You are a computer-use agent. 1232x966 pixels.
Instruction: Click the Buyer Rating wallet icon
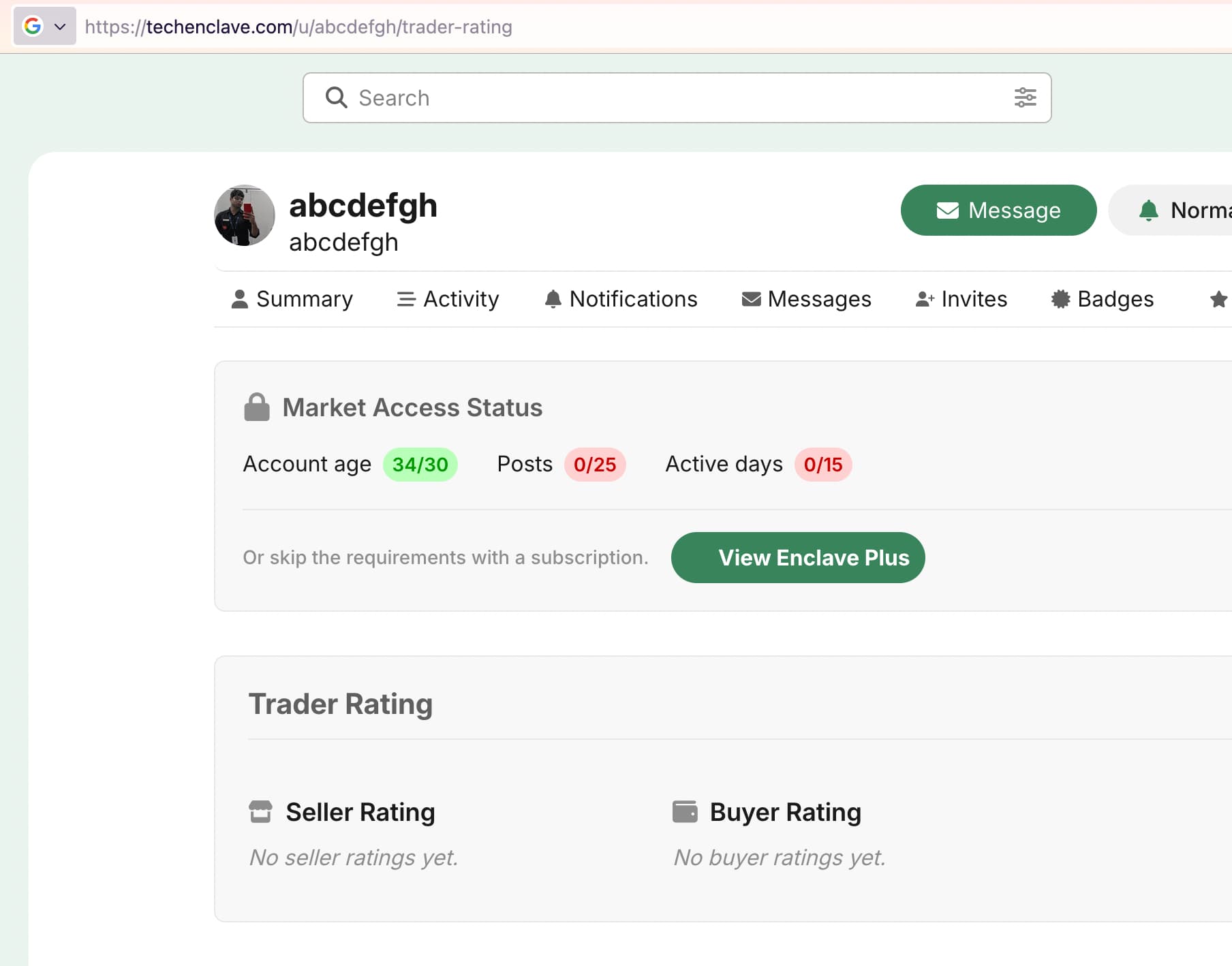685,812
